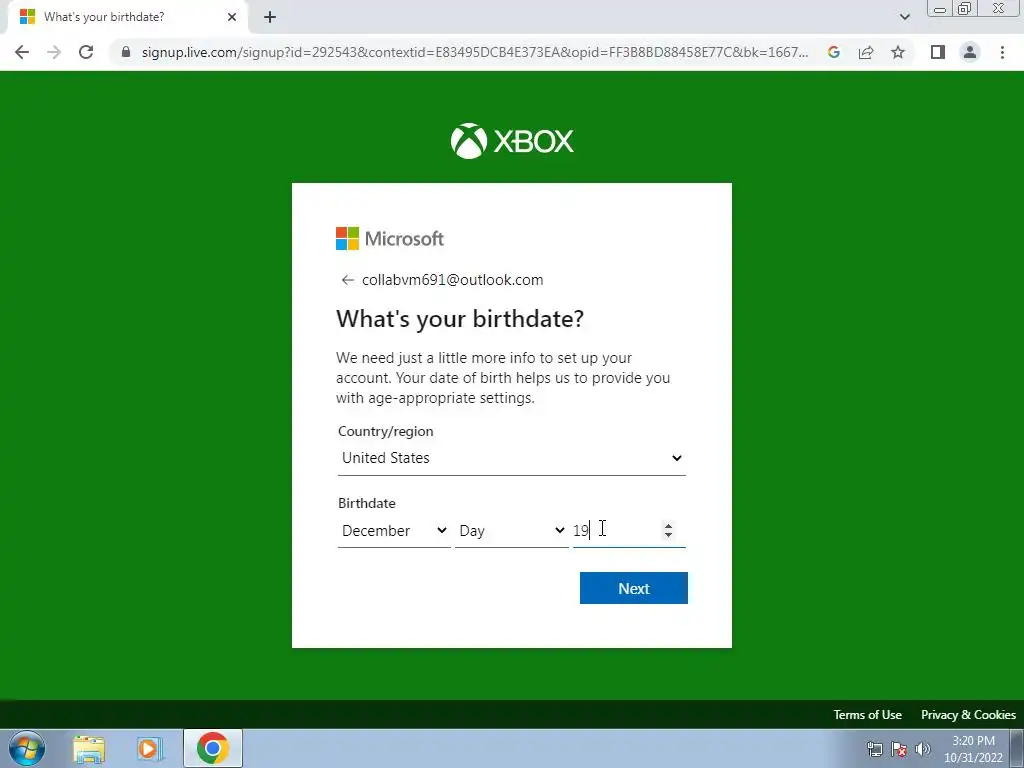This screenshot has height=768, width=1024.
Task: Decrease year with down stepper arrow
Action: [x=668, y=535]
